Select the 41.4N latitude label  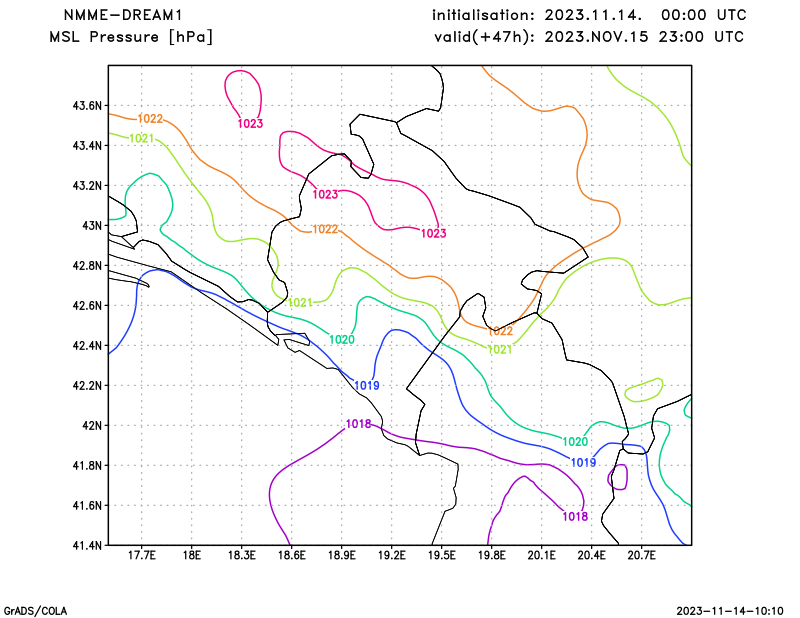[x=87, y=545]
